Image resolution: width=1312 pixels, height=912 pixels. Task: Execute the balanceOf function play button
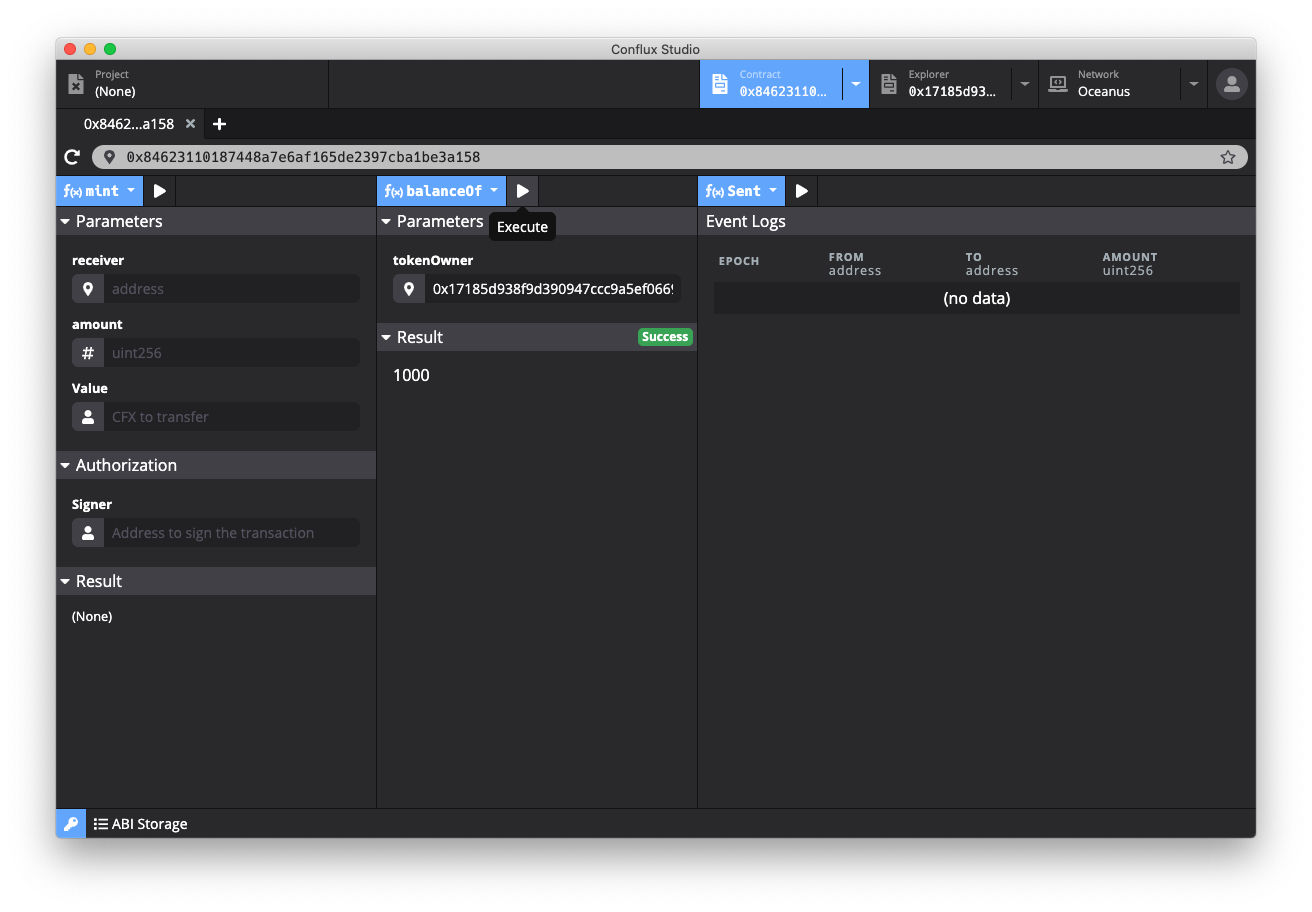pyautogui.click(x=523, y=191)
